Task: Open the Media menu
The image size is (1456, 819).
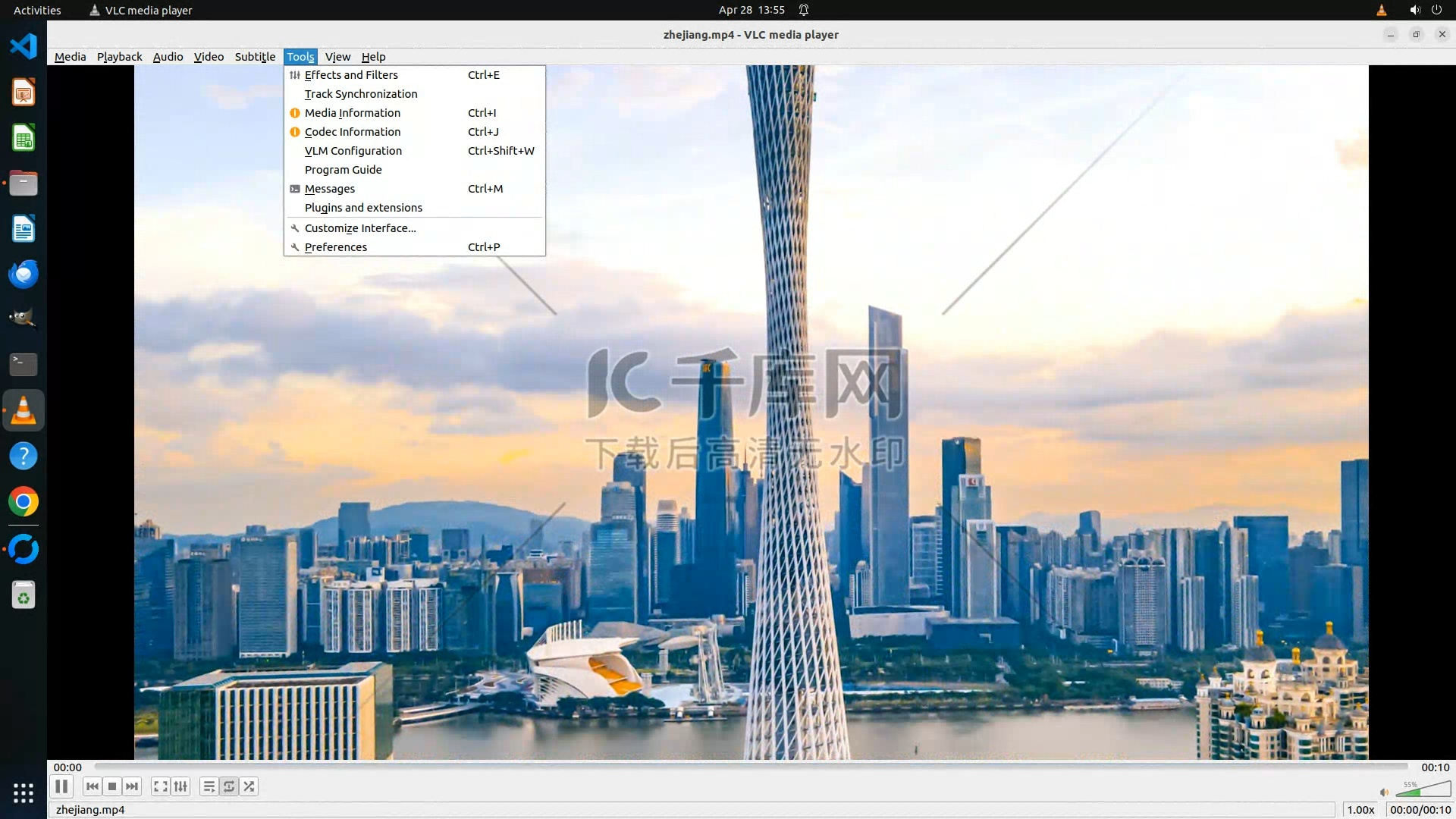Action: [70, 57]
